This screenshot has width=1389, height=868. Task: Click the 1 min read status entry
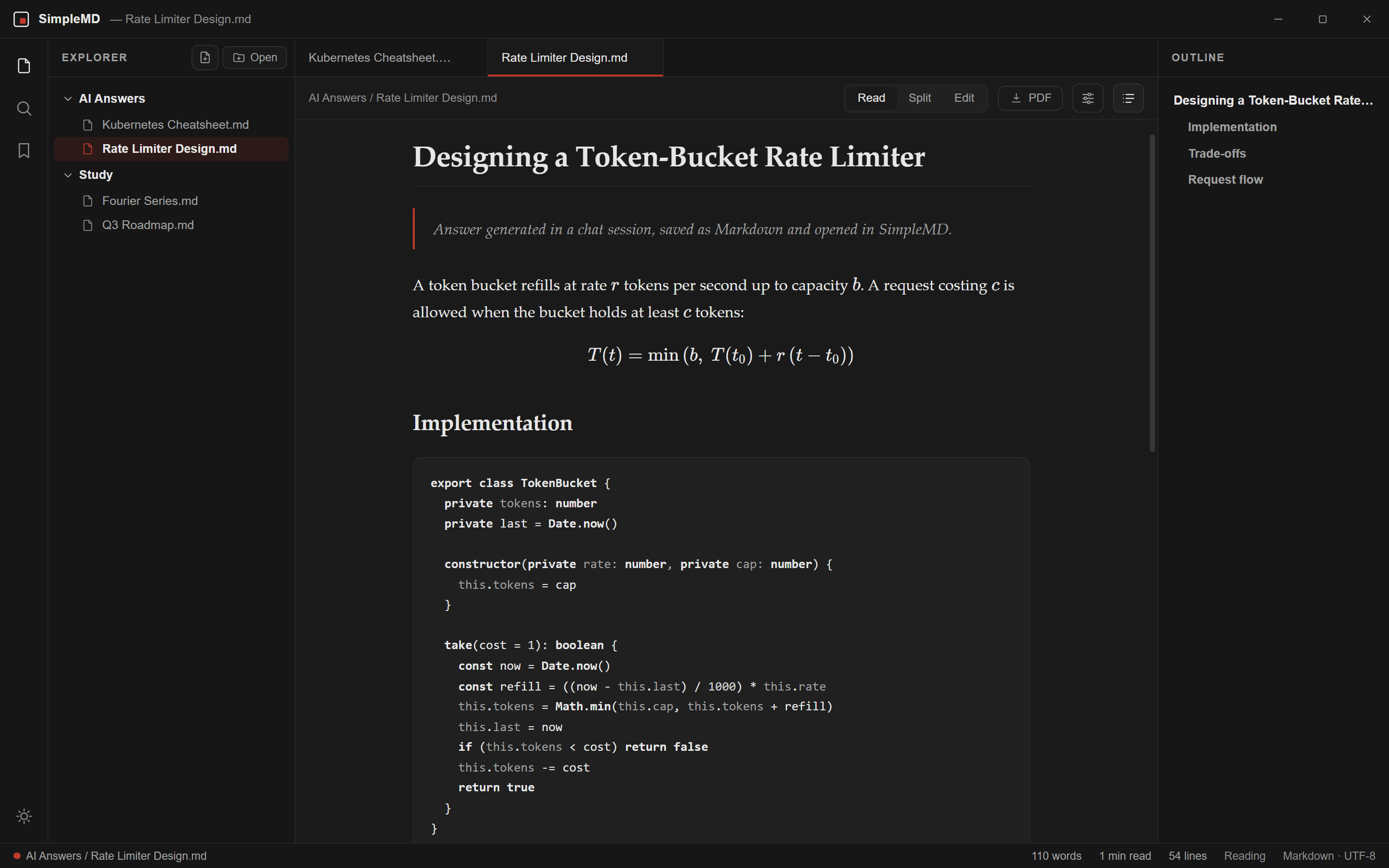[x=1125, y=856]
